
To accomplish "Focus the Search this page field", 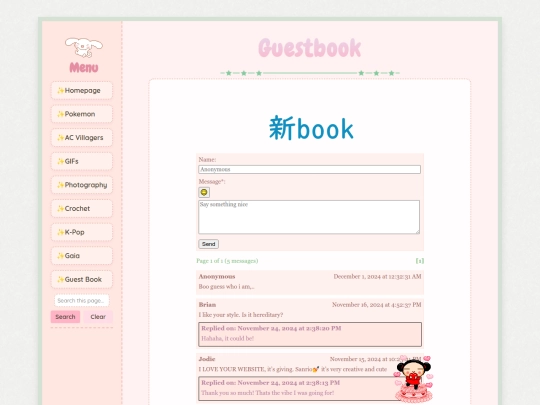I will [x=82, y=300].
